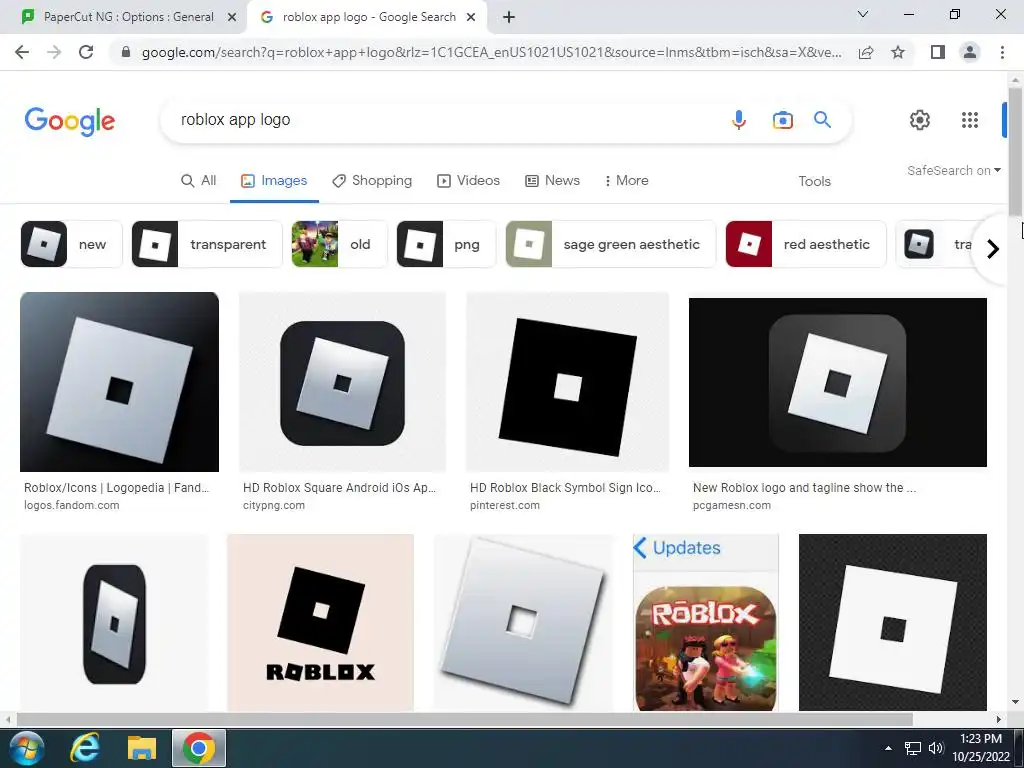Bookmark this page with the star

tap(898, 52)
